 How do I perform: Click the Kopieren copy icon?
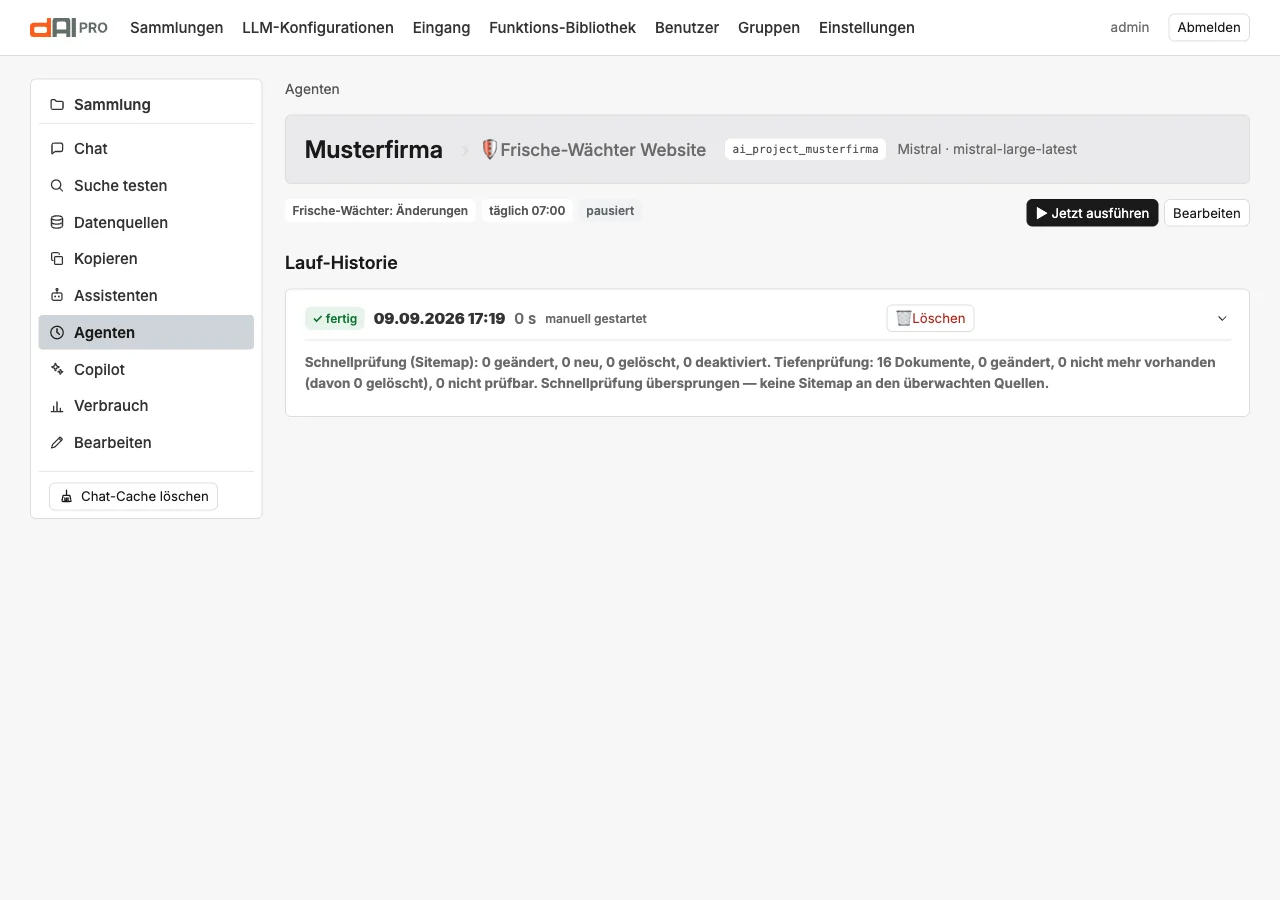point(57,259)
